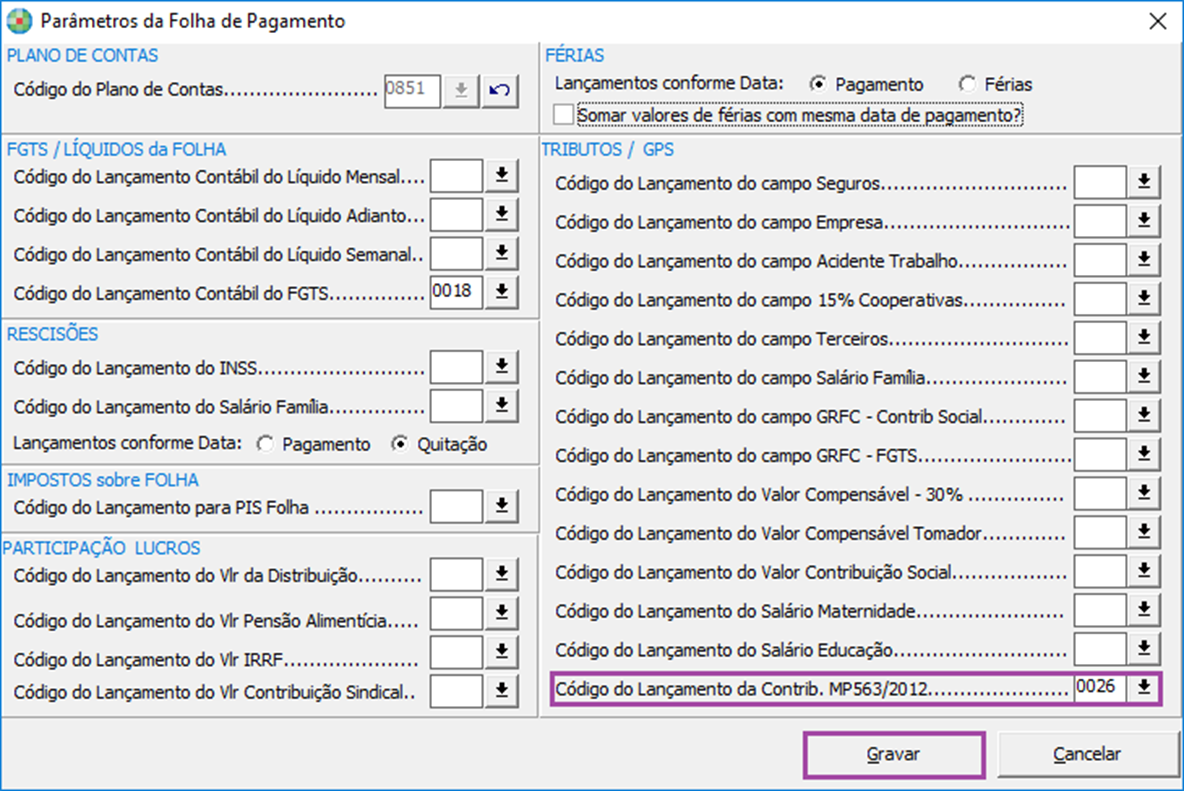This screenshot has height=791, width=1184.
Task: Open lookup for Contábil do FGTS code
Action: [x=501, y=292]
